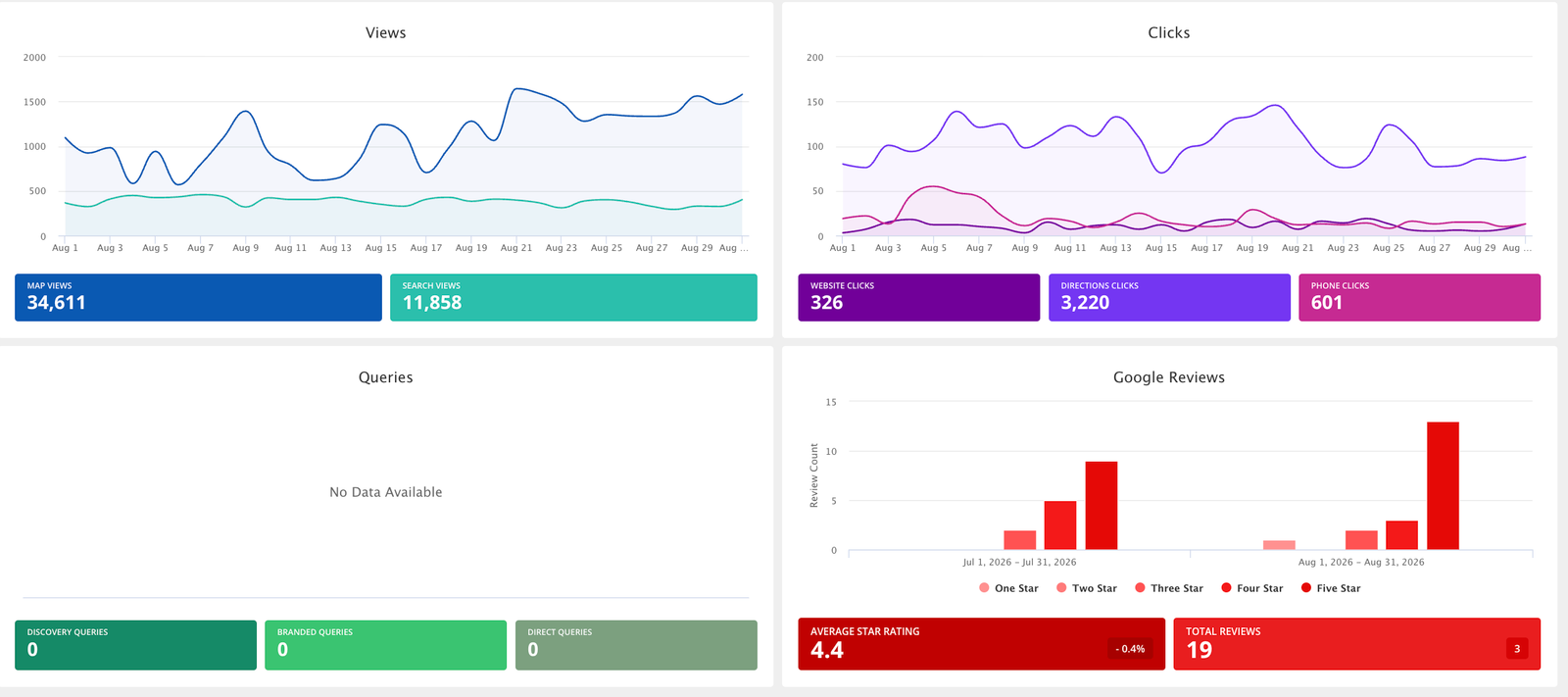
Task: Click the 326 website clicks value
Action: pyautogui.click(x=827, y=303)
